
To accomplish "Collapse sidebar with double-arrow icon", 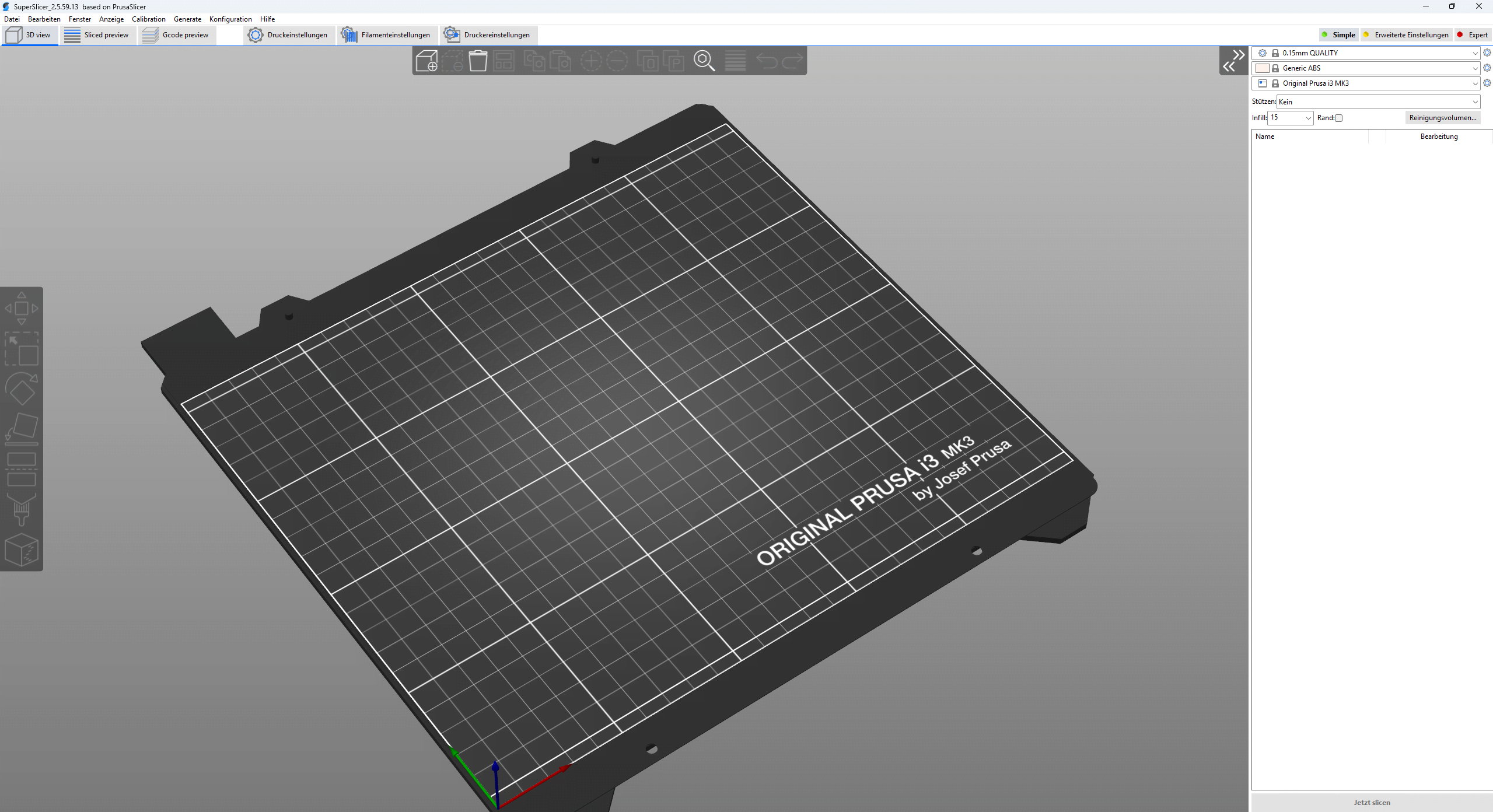I will [x=1234, y=61].
